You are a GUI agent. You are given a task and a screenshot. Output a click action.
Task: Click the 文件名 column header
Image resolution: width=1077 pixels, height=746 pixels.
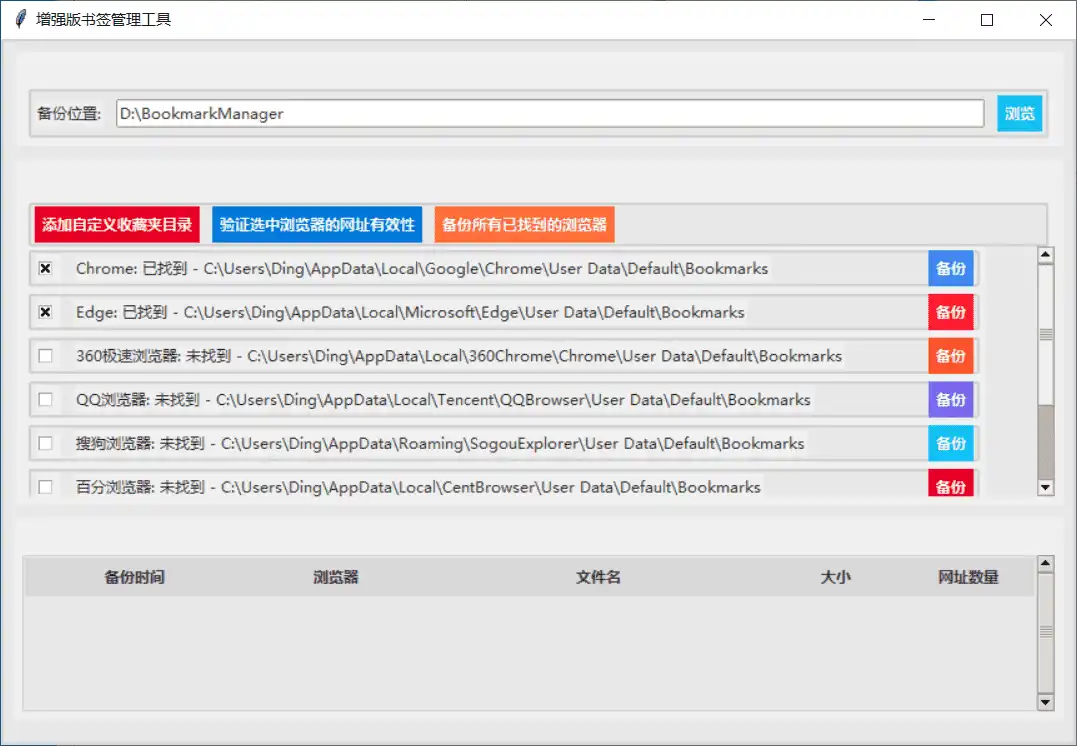pyautogui.click(x=598, y=577)
